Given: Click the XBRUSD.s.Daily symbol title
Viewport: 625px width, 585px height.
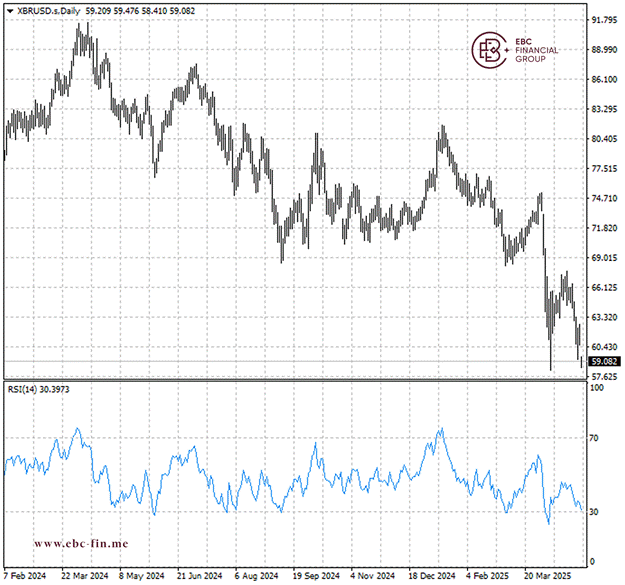Looking at the screenshot, I should pos(49,9).
